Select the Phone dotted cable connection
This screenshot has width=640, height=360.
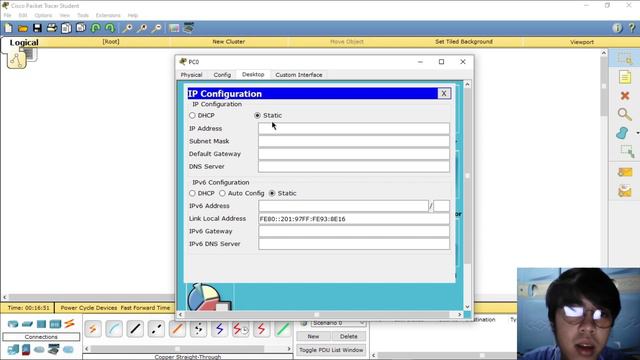click(198, 329)
